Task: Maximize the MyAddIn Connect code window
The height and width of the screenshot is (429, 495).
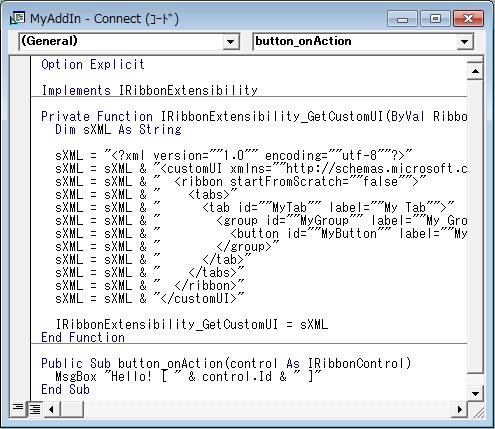Action: click(x=435, y=19)
